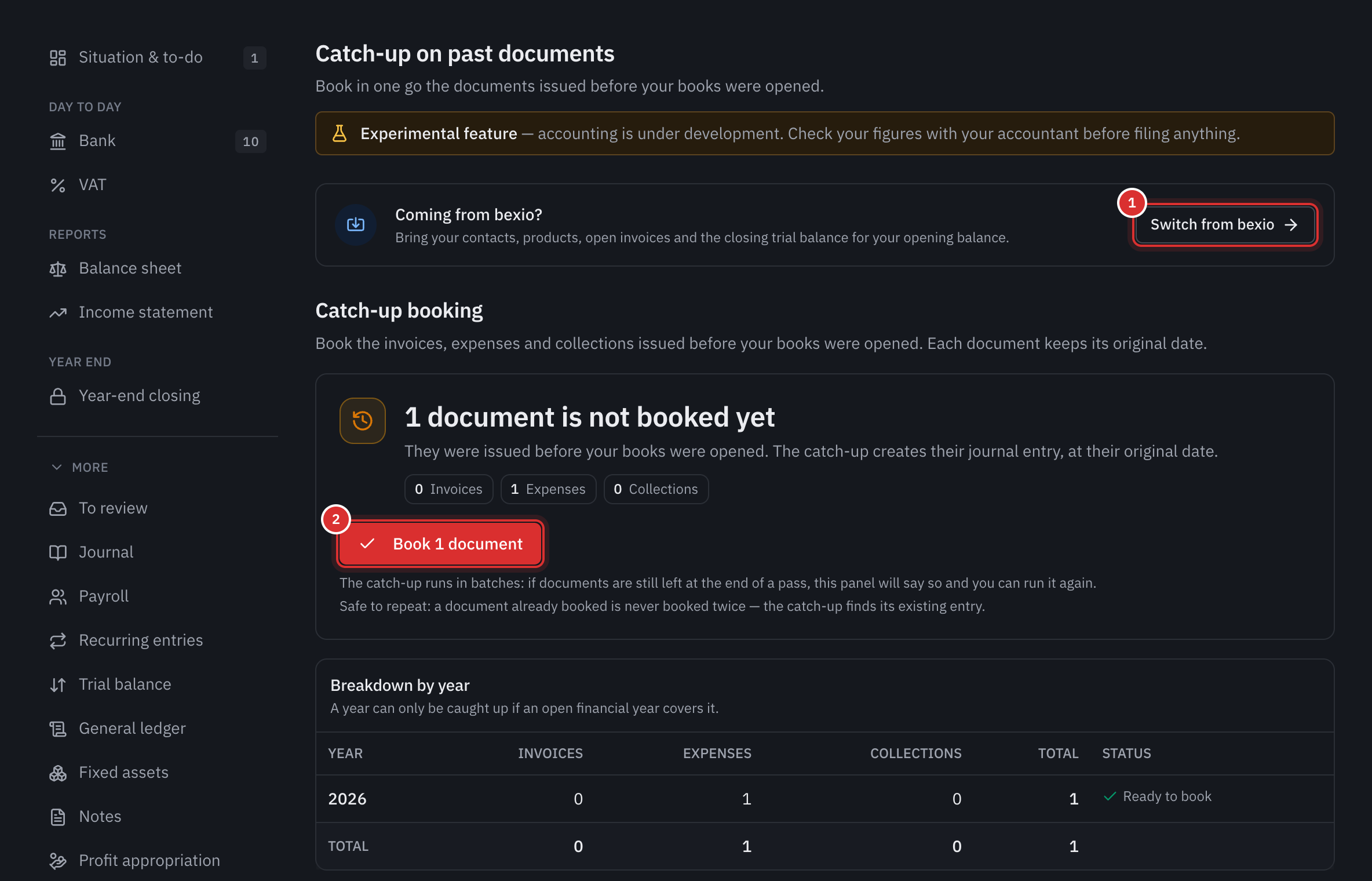Click the Bank badge showing 10
This screenshot has width=1372, height=881.
click(x=251, y=141)
